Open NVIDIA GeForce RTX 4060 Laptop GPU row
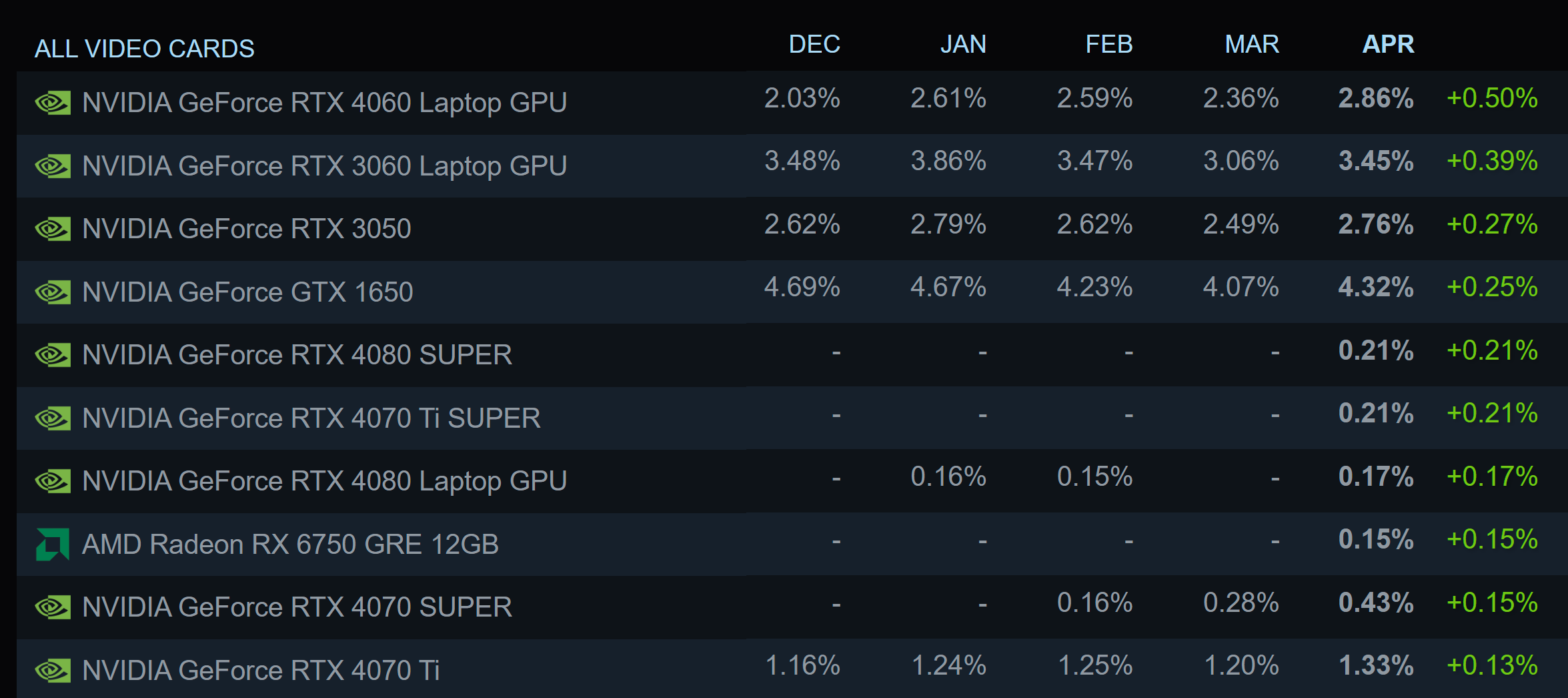This screenshot has width=1568, height=698. click(792, 103)
